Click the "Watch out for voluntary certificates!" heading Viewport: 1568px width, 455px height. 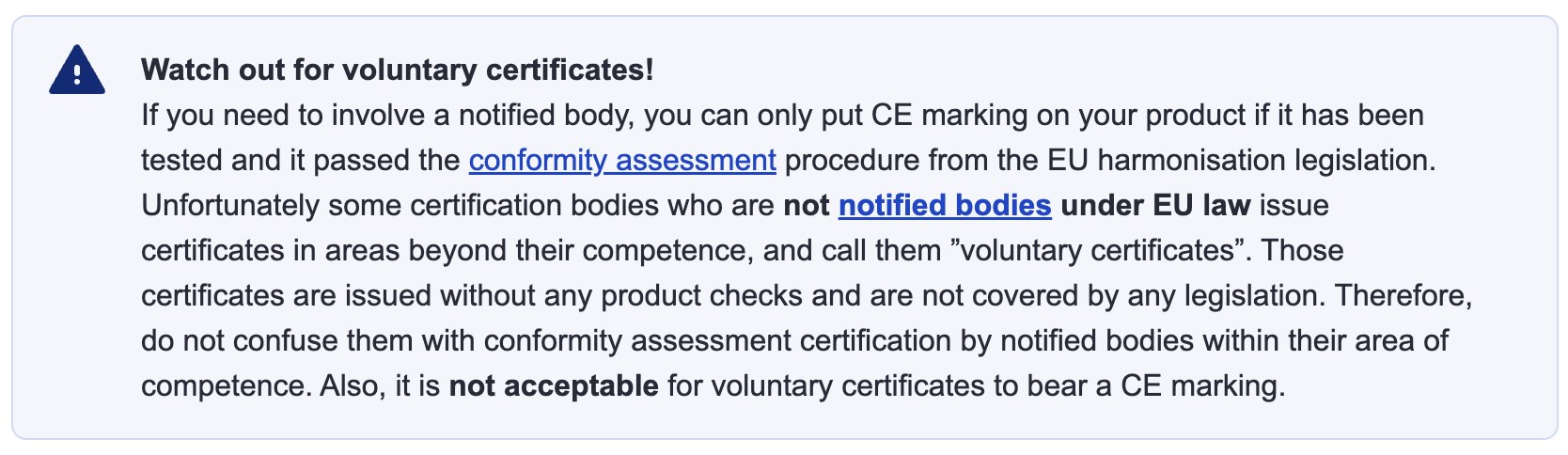[397, 70]
